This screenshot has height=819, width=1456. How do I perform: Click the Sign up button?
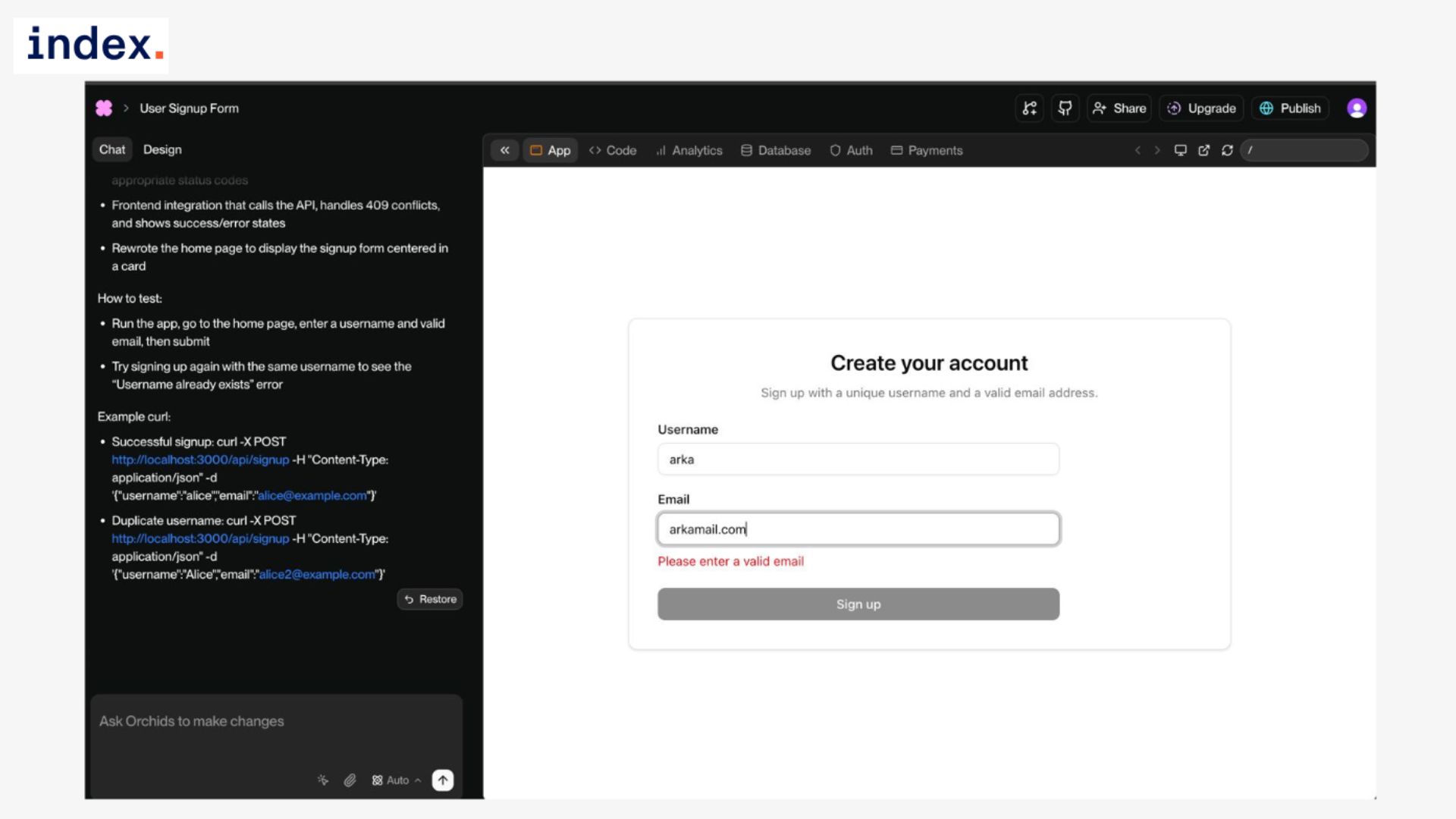click(x=858, y=604)
